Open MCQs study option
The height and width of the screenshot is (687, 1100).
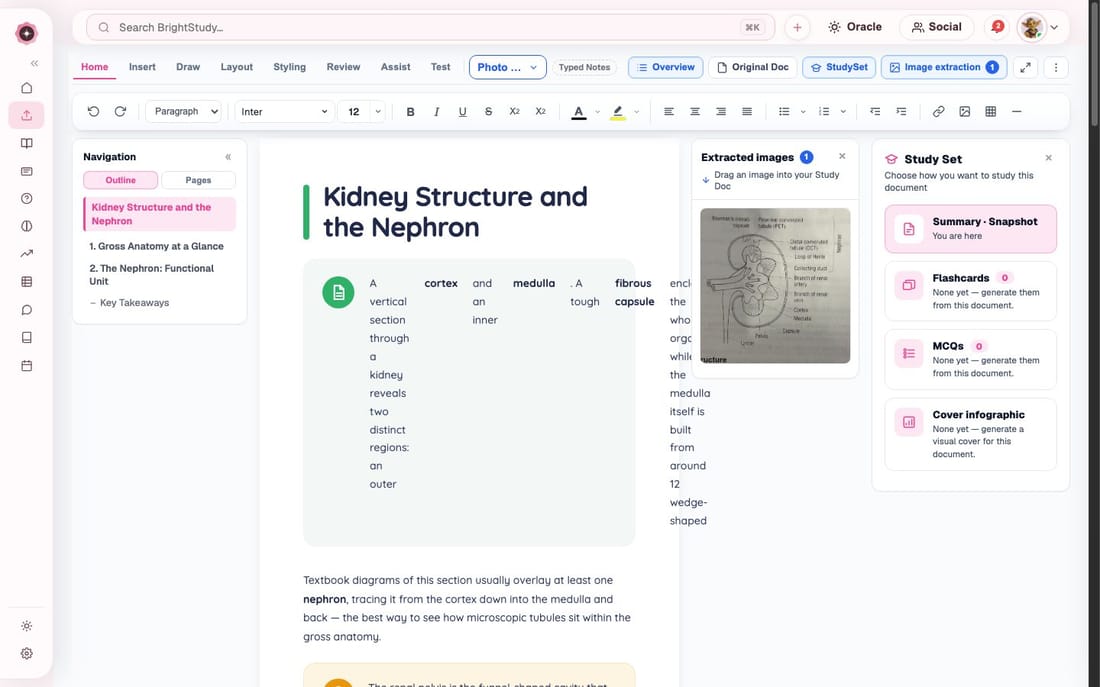(x=970, y=359)
